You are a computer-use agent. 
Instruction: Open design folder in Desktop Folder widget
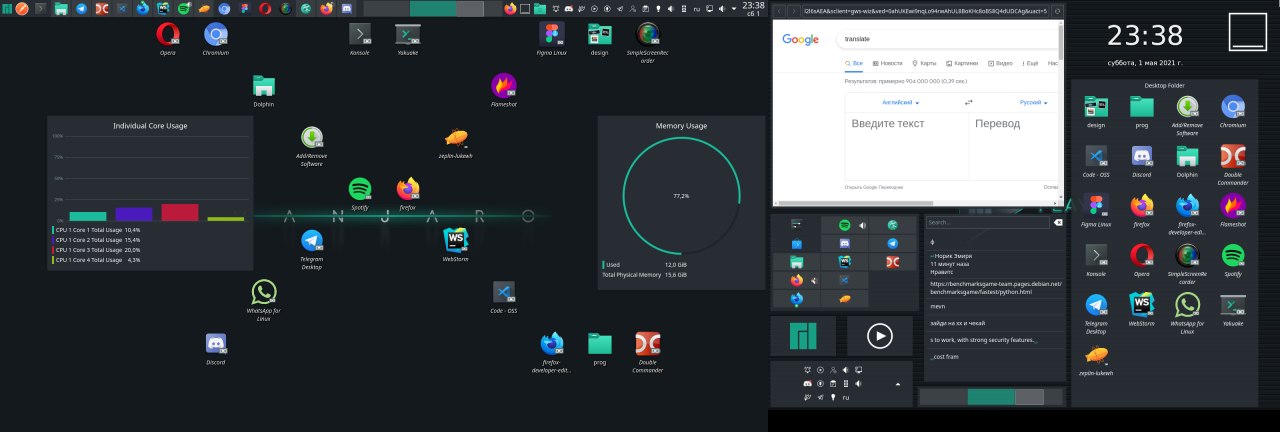1096,112
